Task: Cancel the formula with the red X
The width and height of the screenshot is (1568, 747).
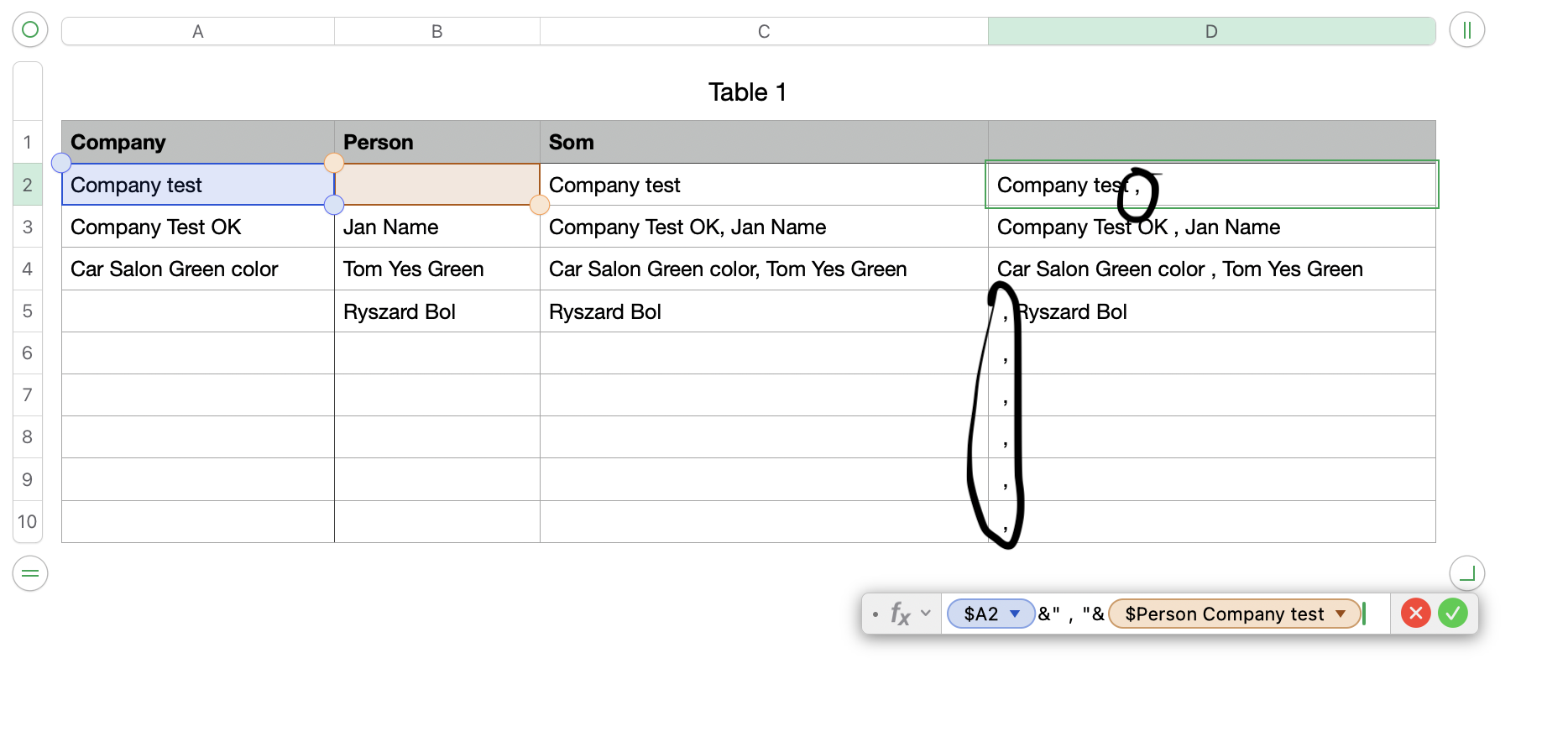Action: point(1415,614)
